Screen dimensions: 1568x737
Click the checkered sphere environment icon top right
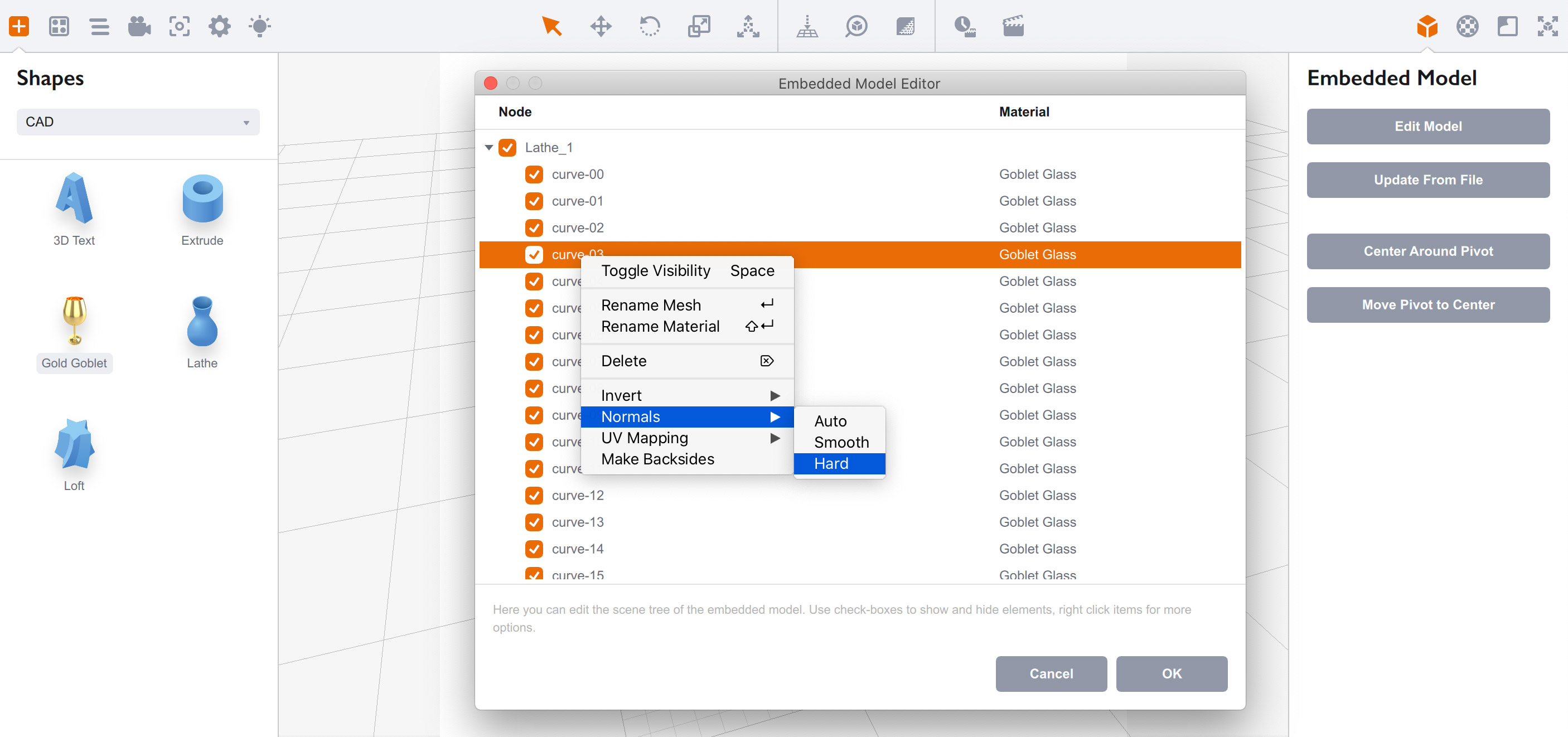click(x=1467, y=26)
